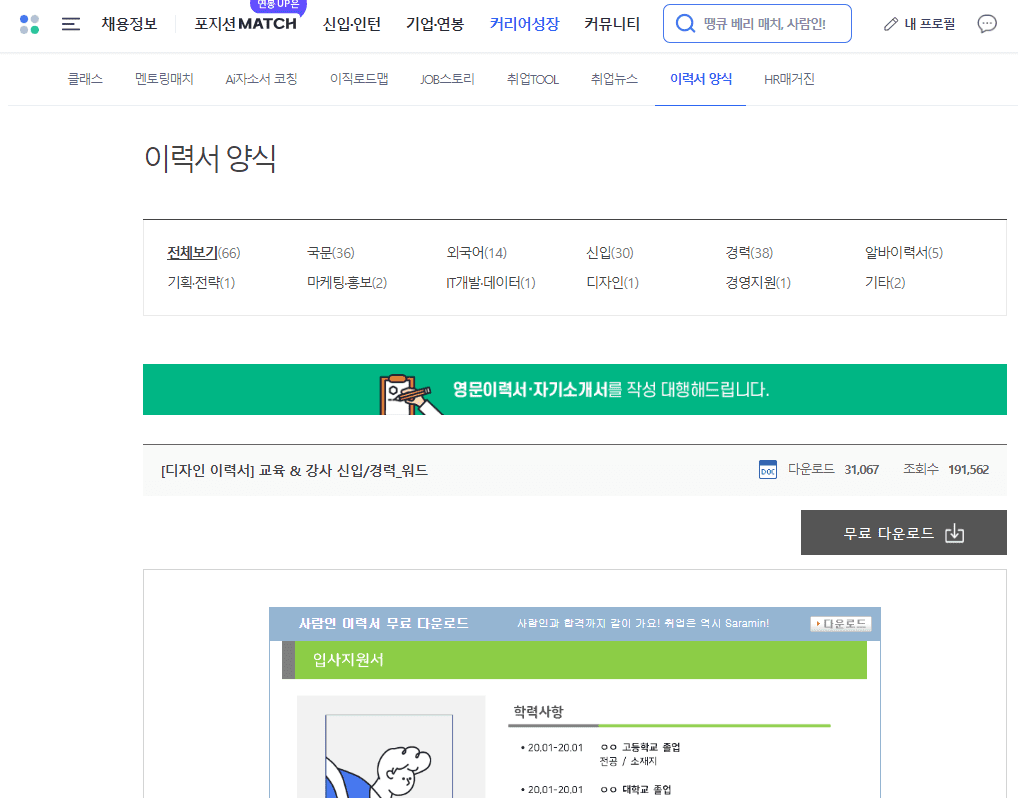Open the 영문이력서 작성 대행 banner
This screenshot has width=1018, height=798.
point(575,389)
